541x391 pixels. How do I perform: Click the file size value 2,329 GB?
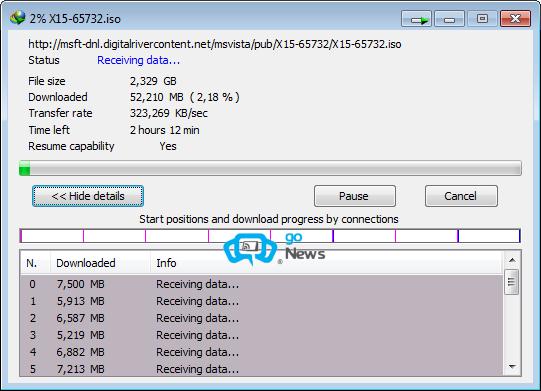(153, 81)
